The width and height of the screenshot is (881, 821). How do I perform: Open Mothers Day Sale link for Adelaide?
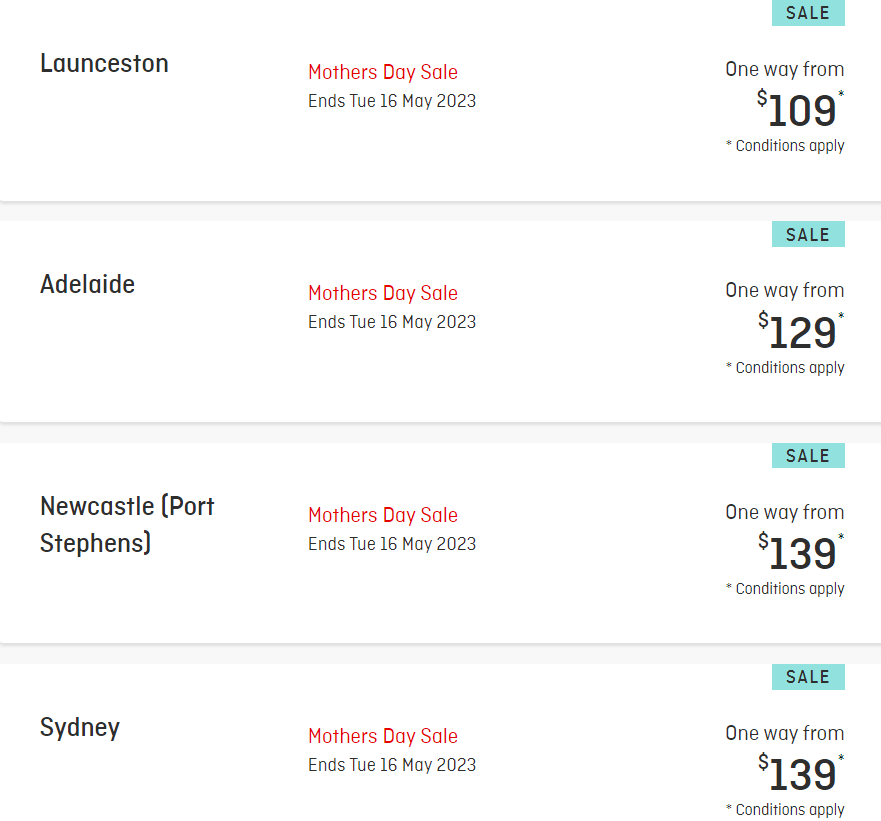383,293
